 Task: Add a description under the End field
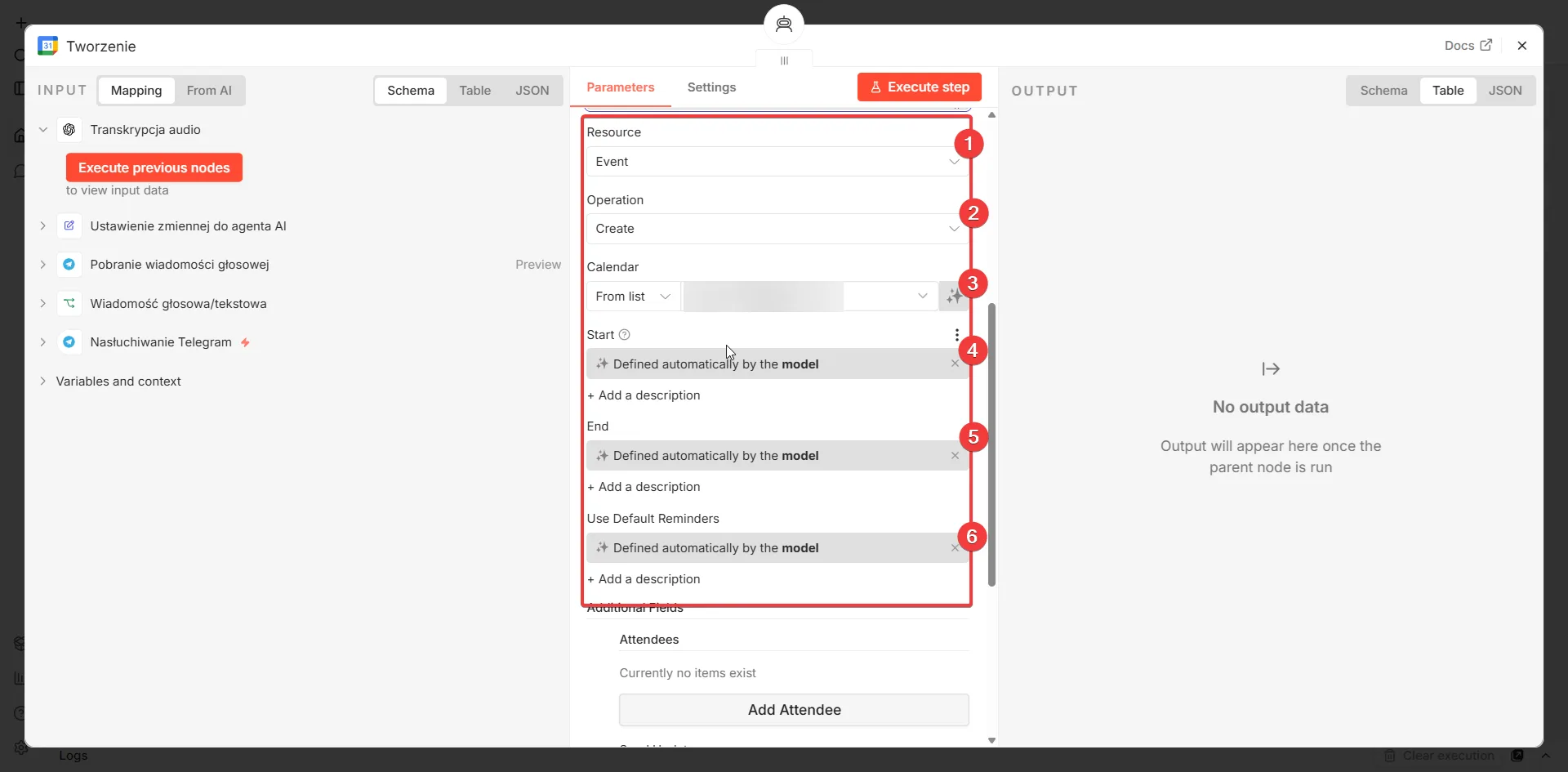(x=644, y=487)
